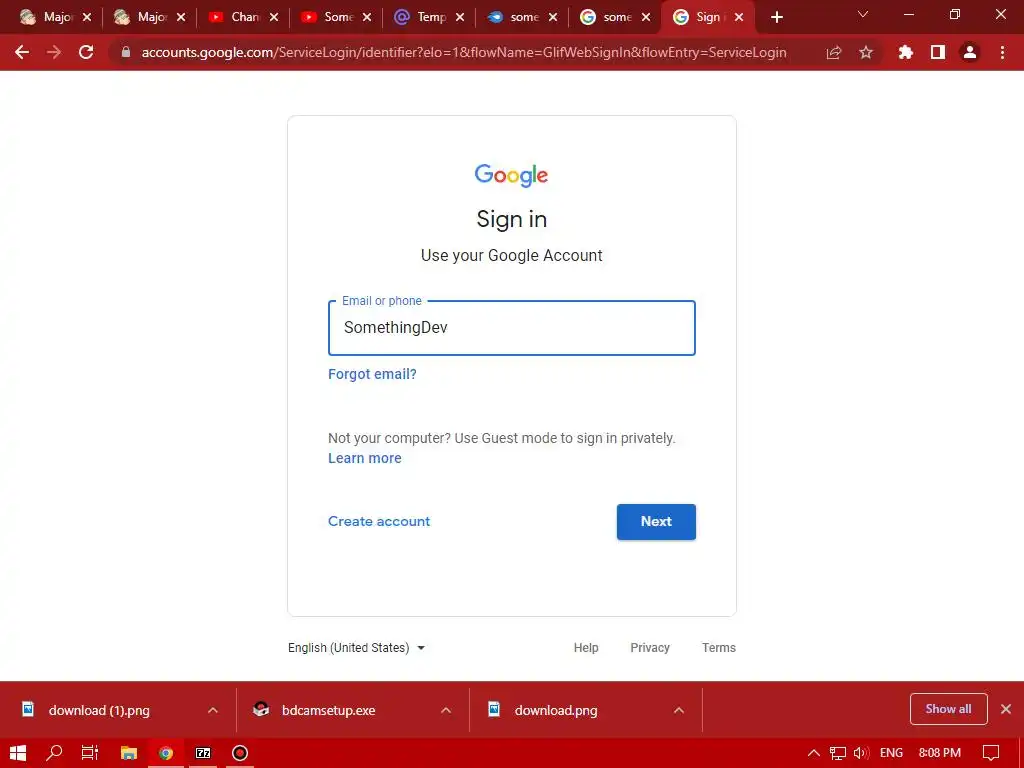Screen dimensions: 1024x768
Task: Open the Windows notification center
Action: point(991,753)
